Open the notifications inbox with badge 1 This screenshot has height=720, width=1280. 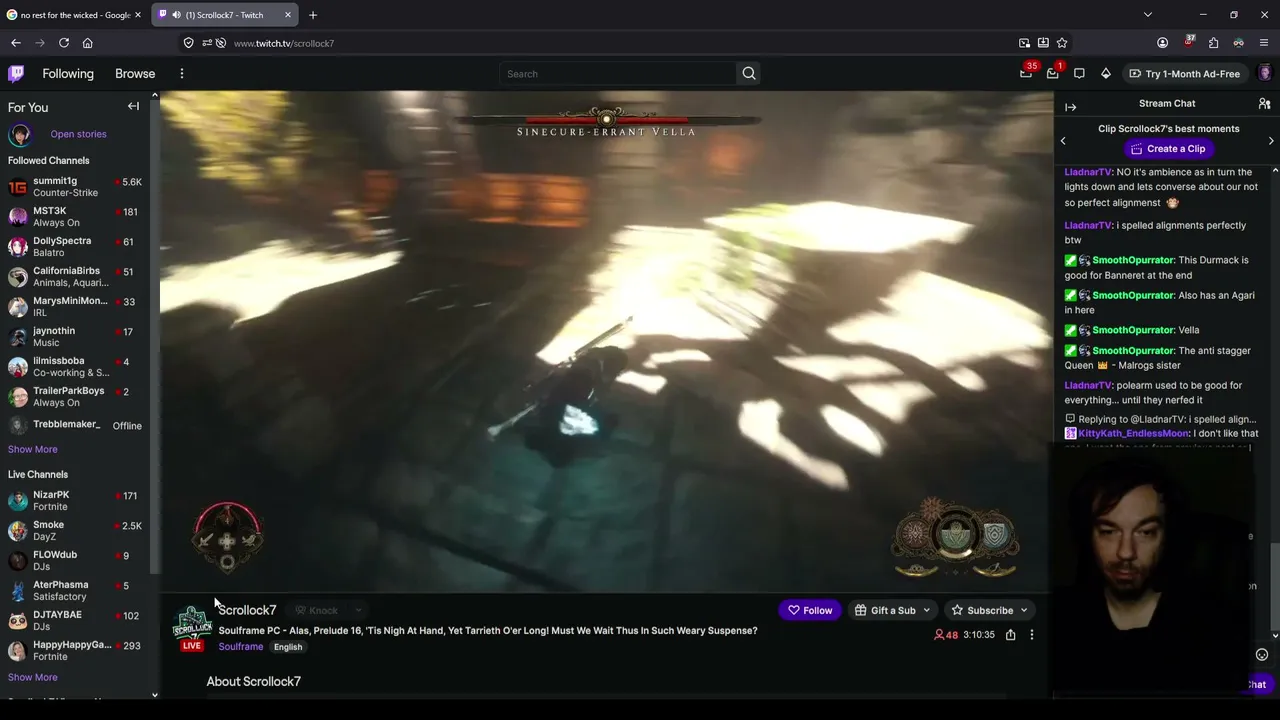tap(1053, 73)
